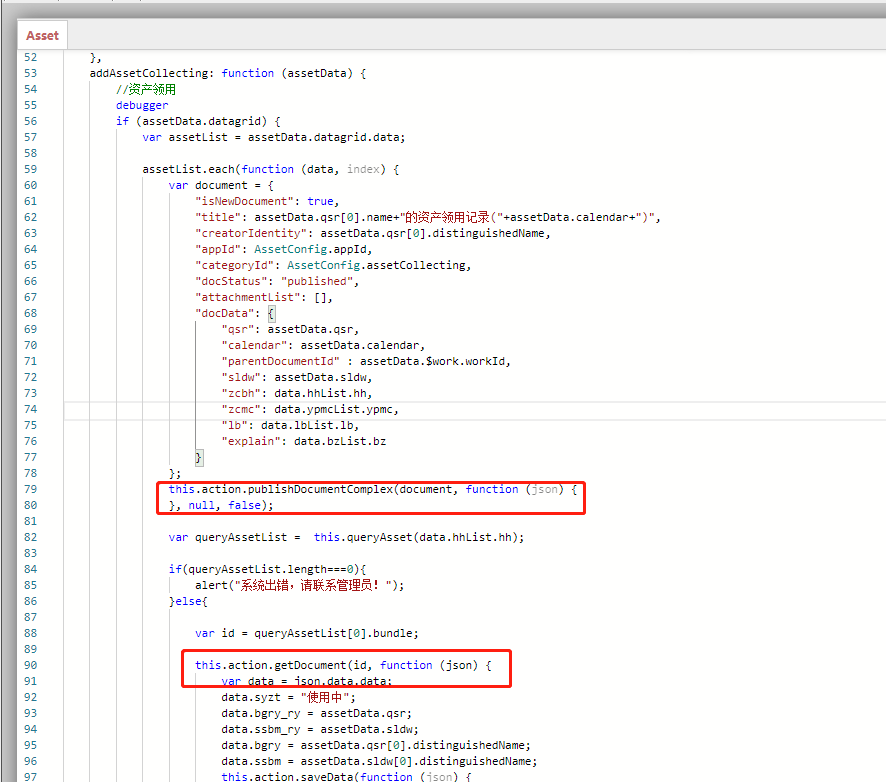The height and width of the screenshot is (782, 886).
Task: Click assetCollecting in the categoryId line
Action: tap(417, 265)
